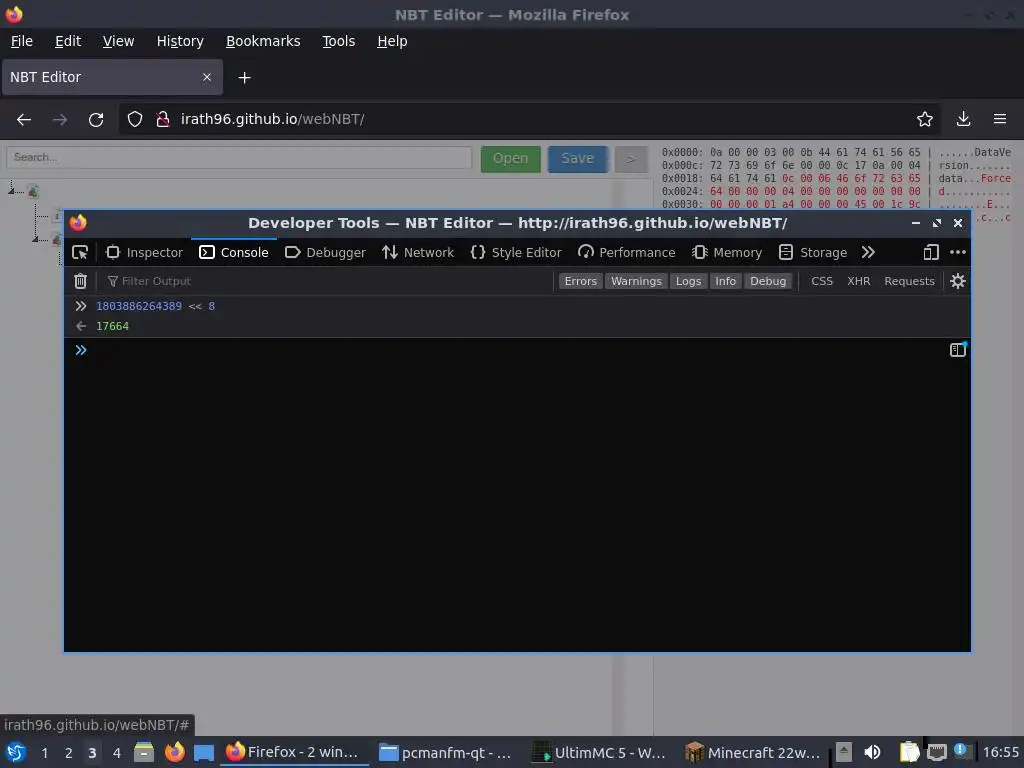Launch the file manager from the panel
1024x768 pixels.
144,752
